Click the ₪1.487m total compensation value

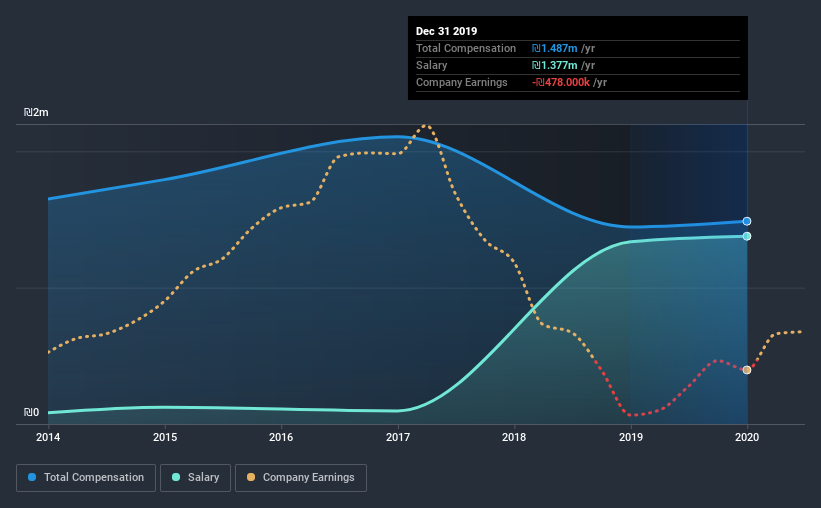(554, 48)
